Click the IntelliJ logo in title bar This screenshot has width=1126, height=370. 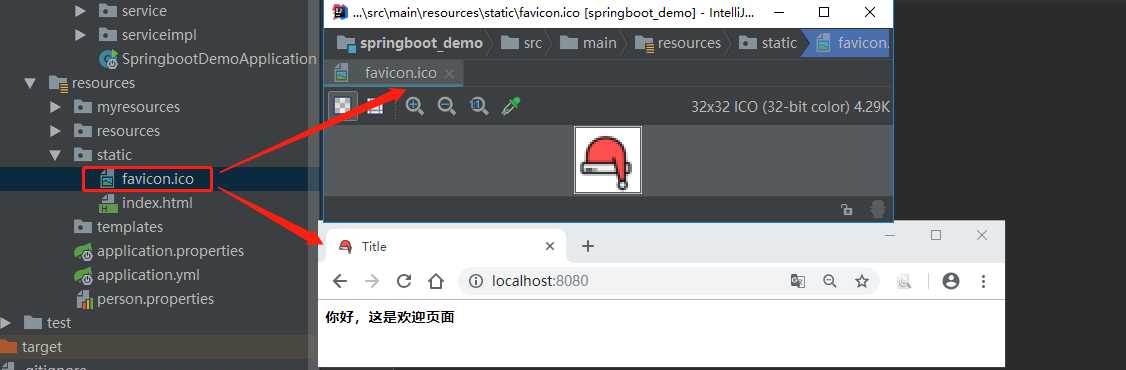341,12
